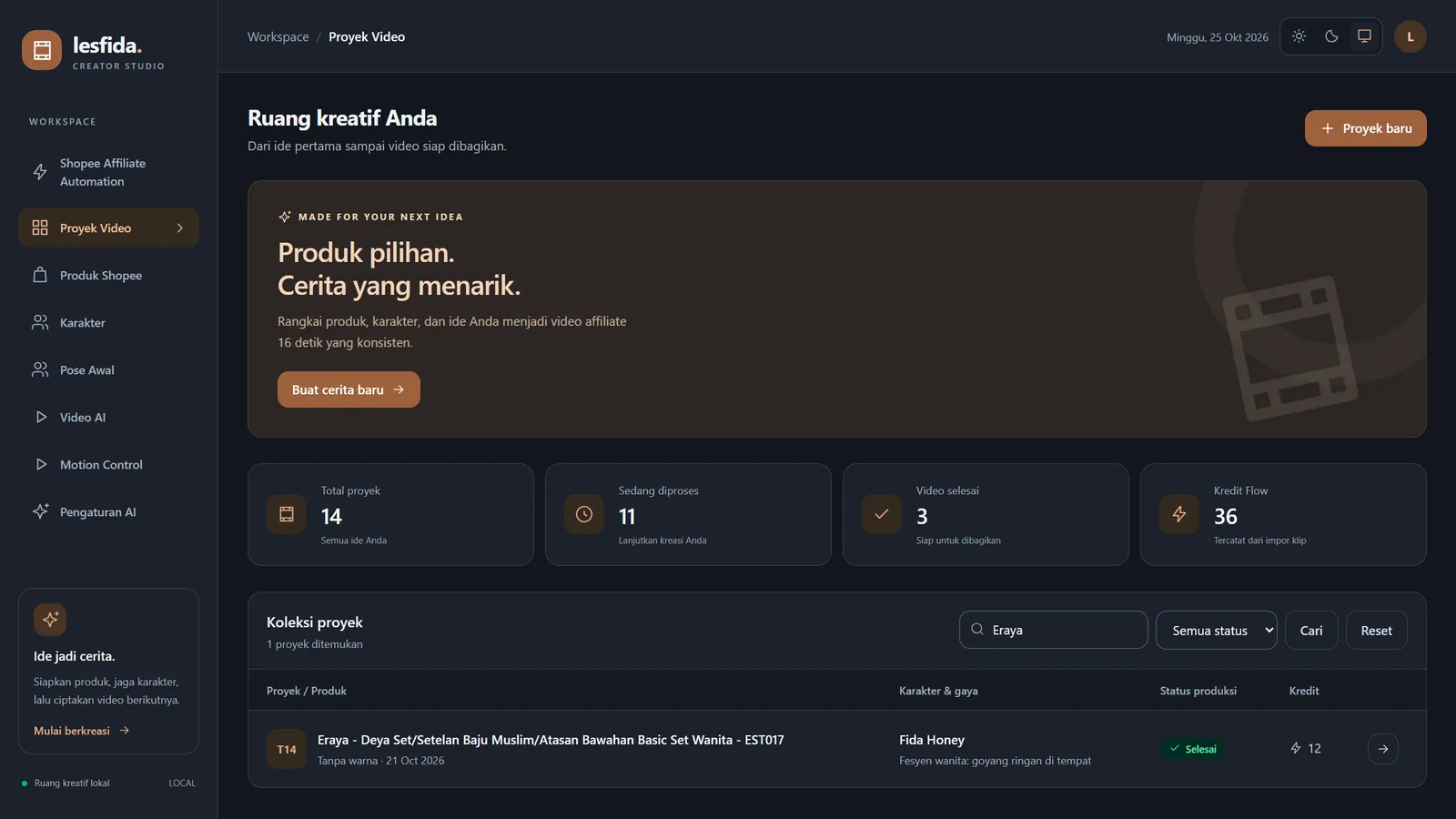The height and width of the screenshot is (819, 1456).
Task: Click the search field containing Eraya
Action: point(1053,630)
